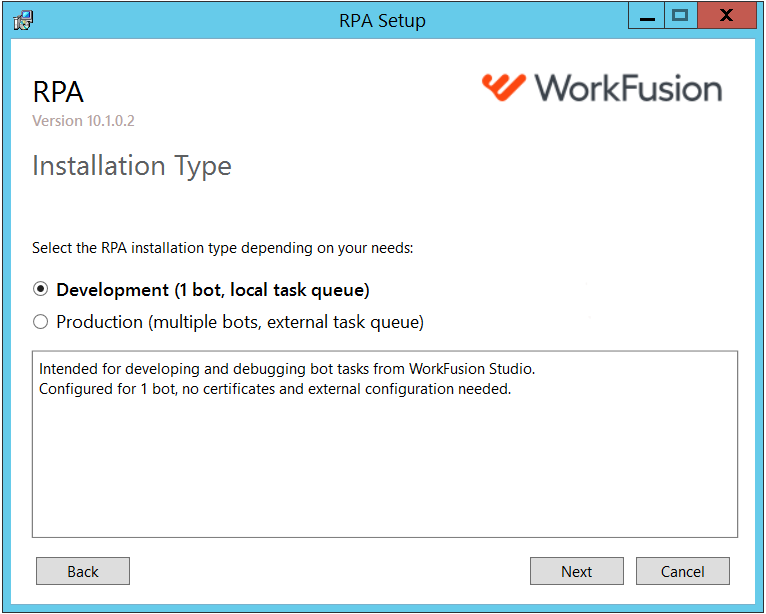Image resolution: width=766 pixels, height=614 pixels.
Task: Open the installer icon in title bar
Action: coord(23,21)
